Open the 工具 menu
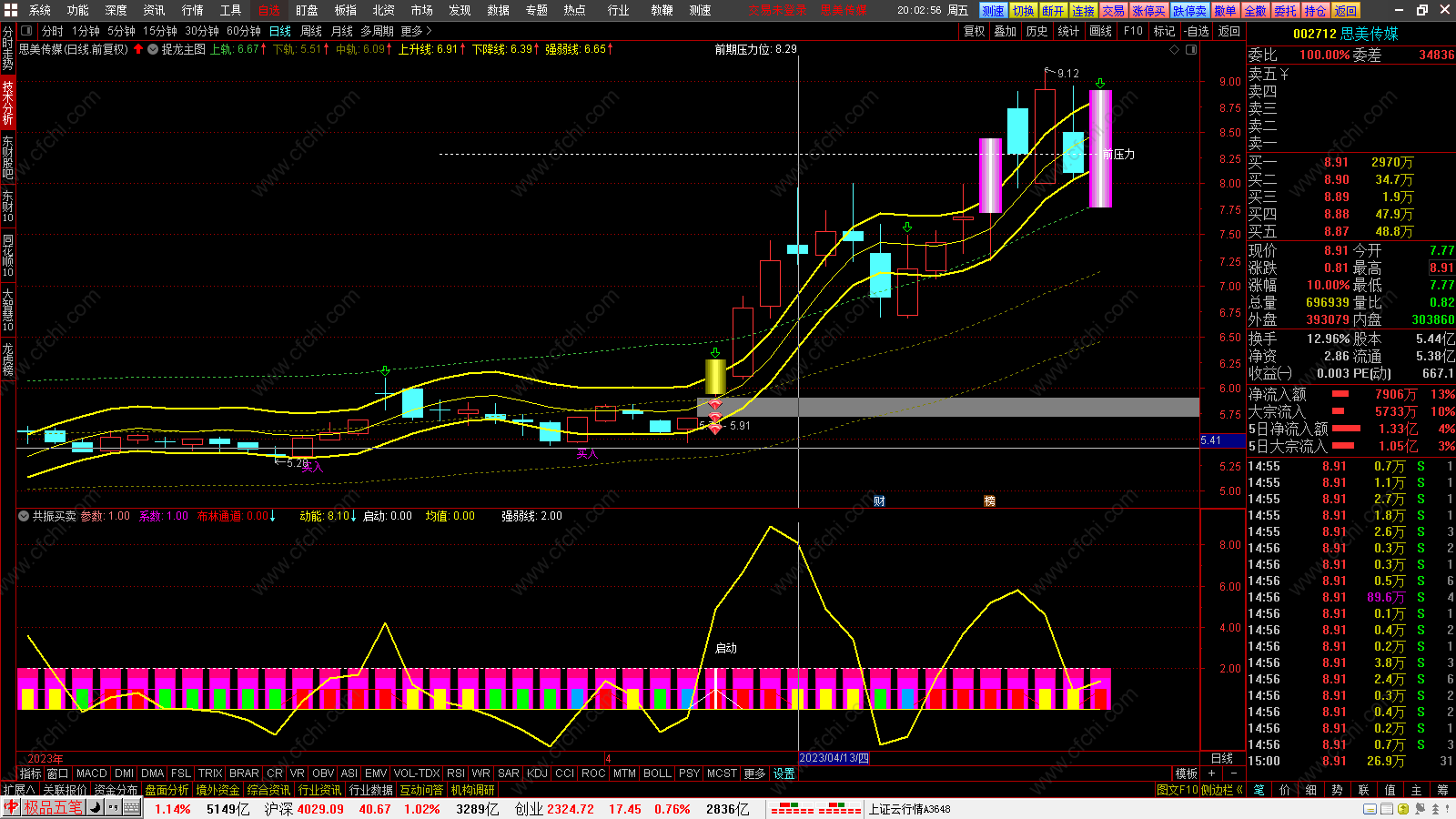 pyautogui.click(x=231, y=10)
